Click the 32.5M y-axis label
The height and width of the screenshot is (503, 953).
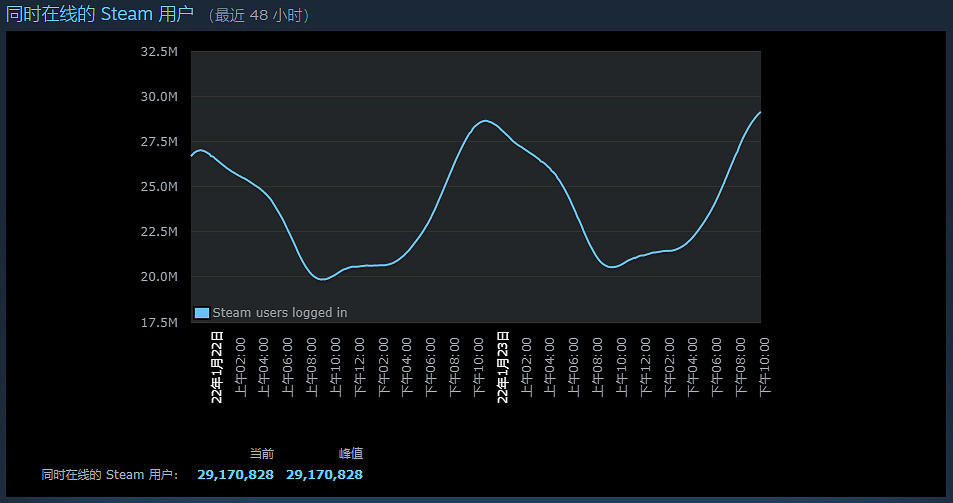coord(159,52)
